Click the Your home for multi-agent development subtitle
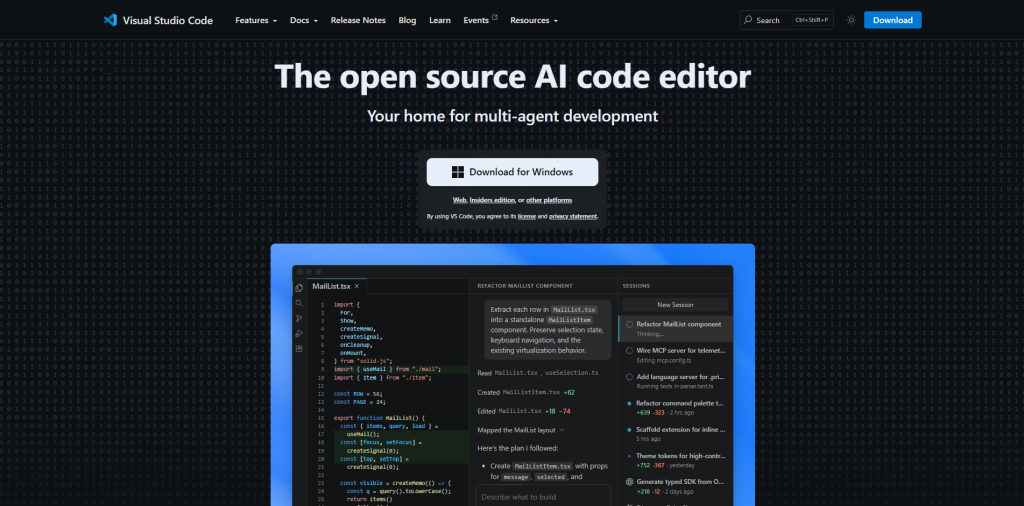This screenshot has width=1024, height=506. click(512, 116)
